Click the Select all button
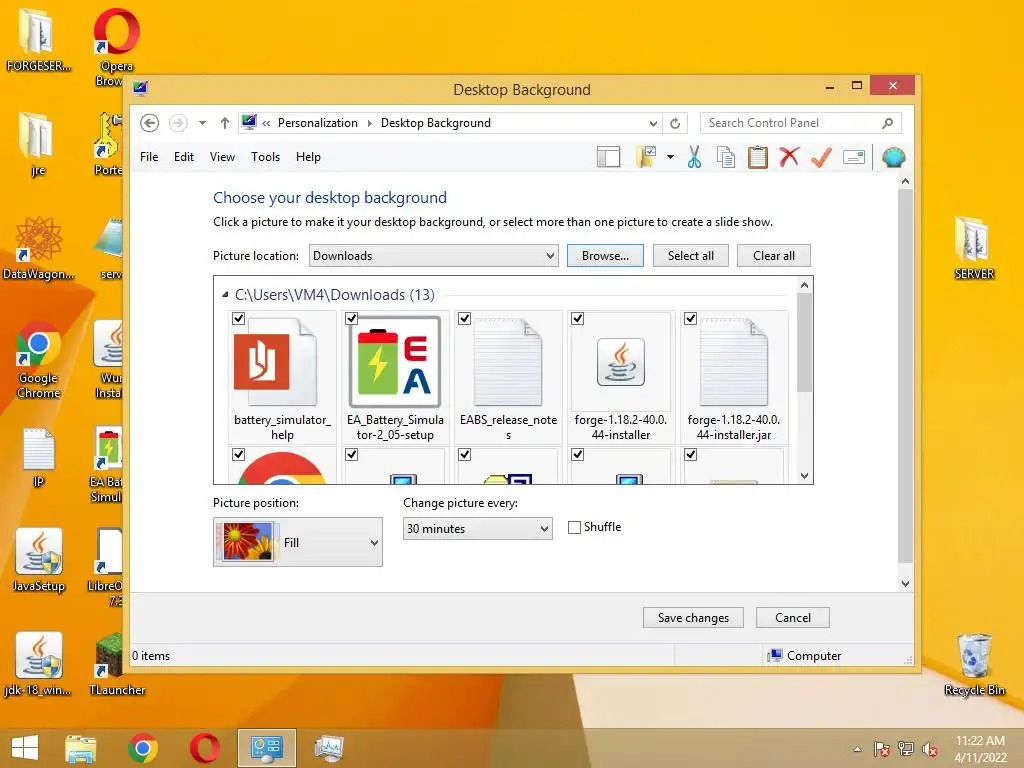Viewport: 1024px width, 768px height. click(x=690, y=256)
